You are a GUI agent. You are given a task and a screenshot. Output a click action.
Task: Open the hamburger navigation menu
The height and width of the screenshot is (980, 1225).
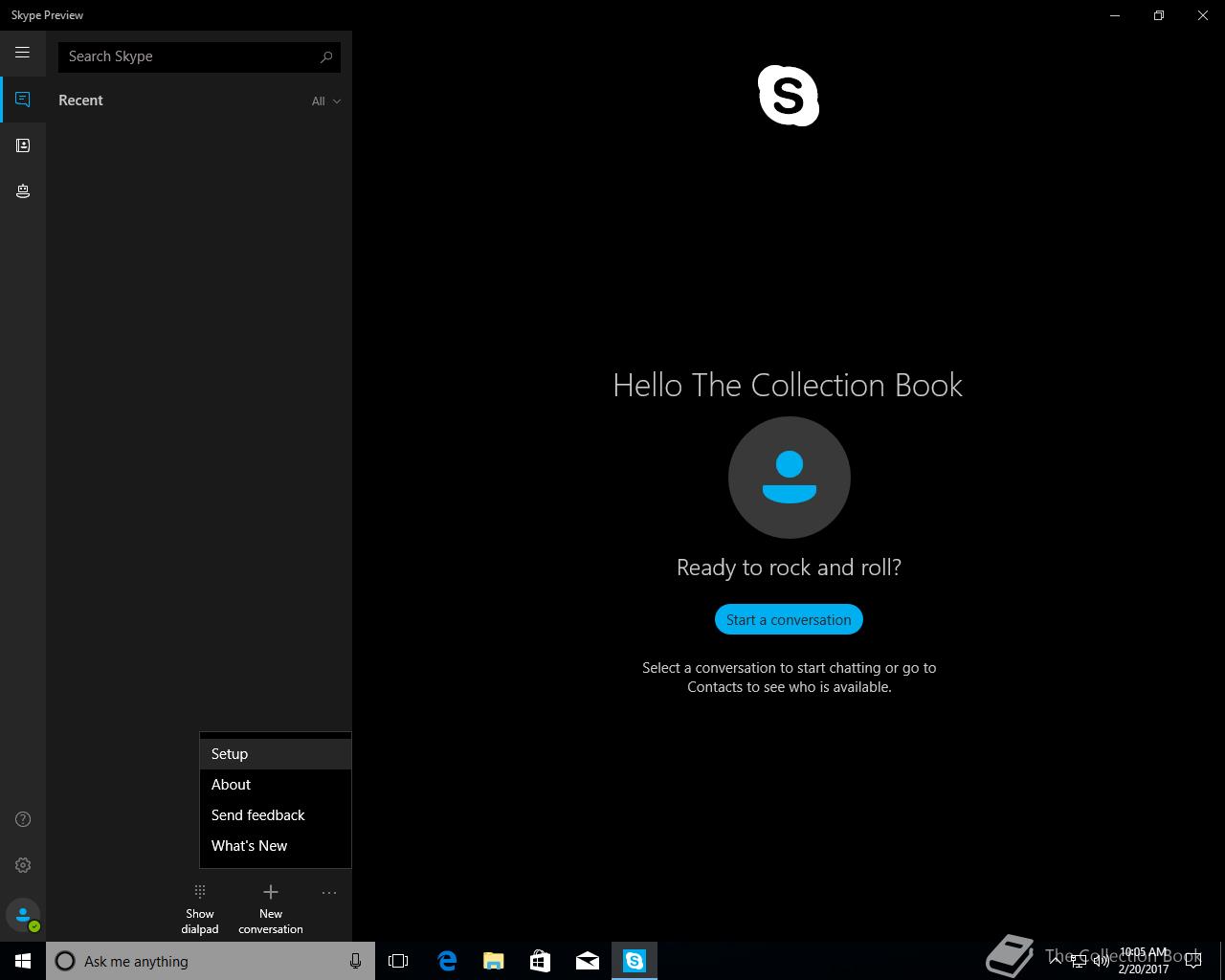[22, 53]
